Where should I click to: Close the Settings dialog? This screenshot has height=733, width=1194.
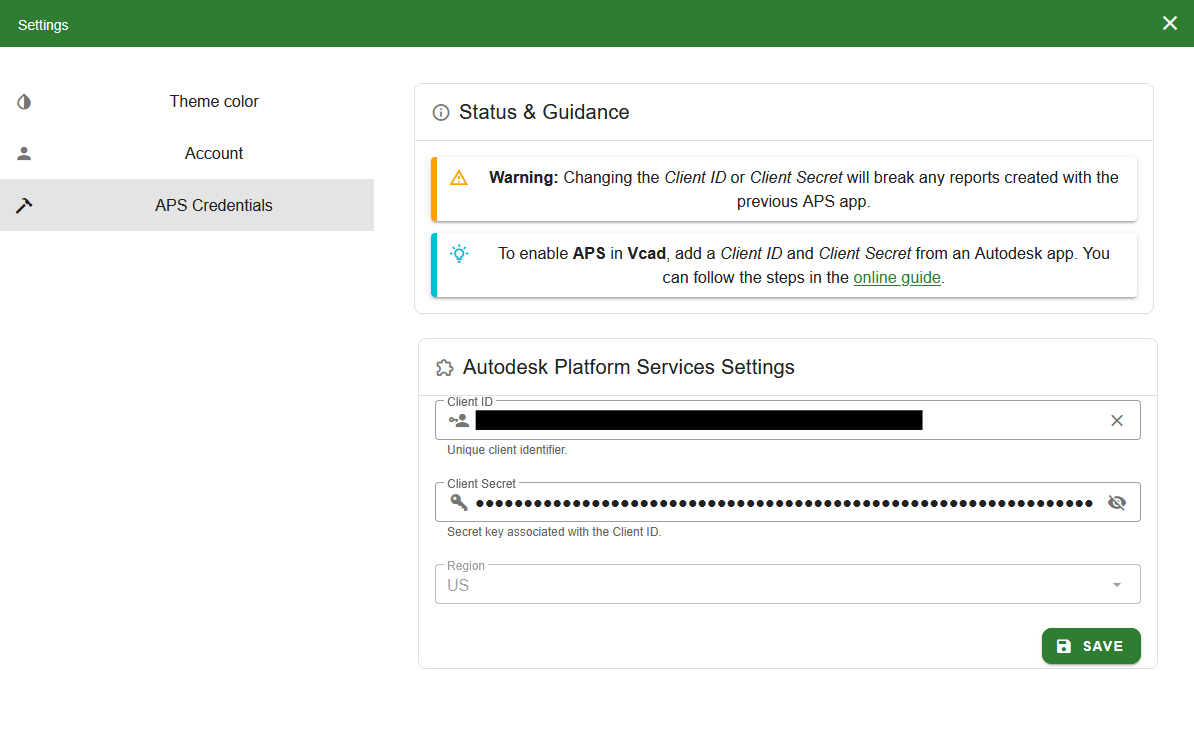(x=1169, y=23)
